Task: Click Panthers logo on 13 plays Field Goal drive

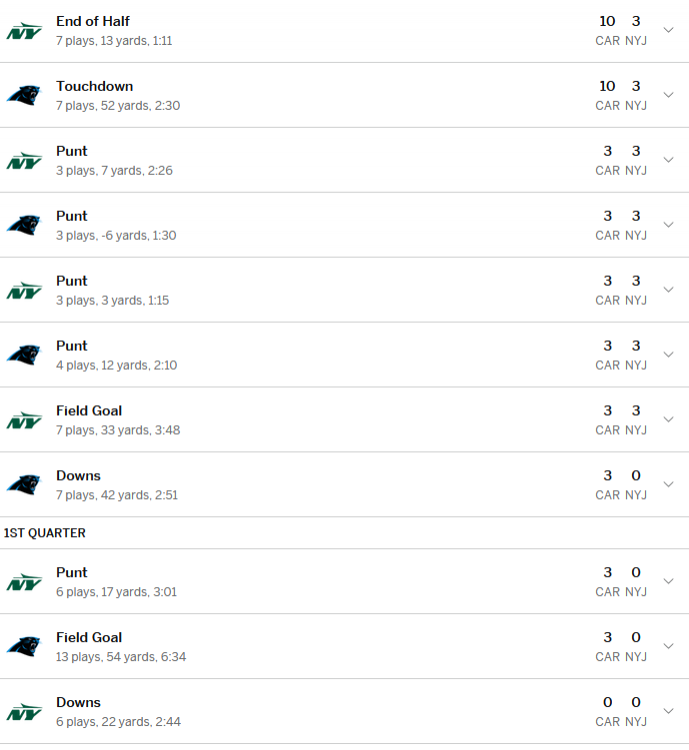Action: tap(24, 646)
